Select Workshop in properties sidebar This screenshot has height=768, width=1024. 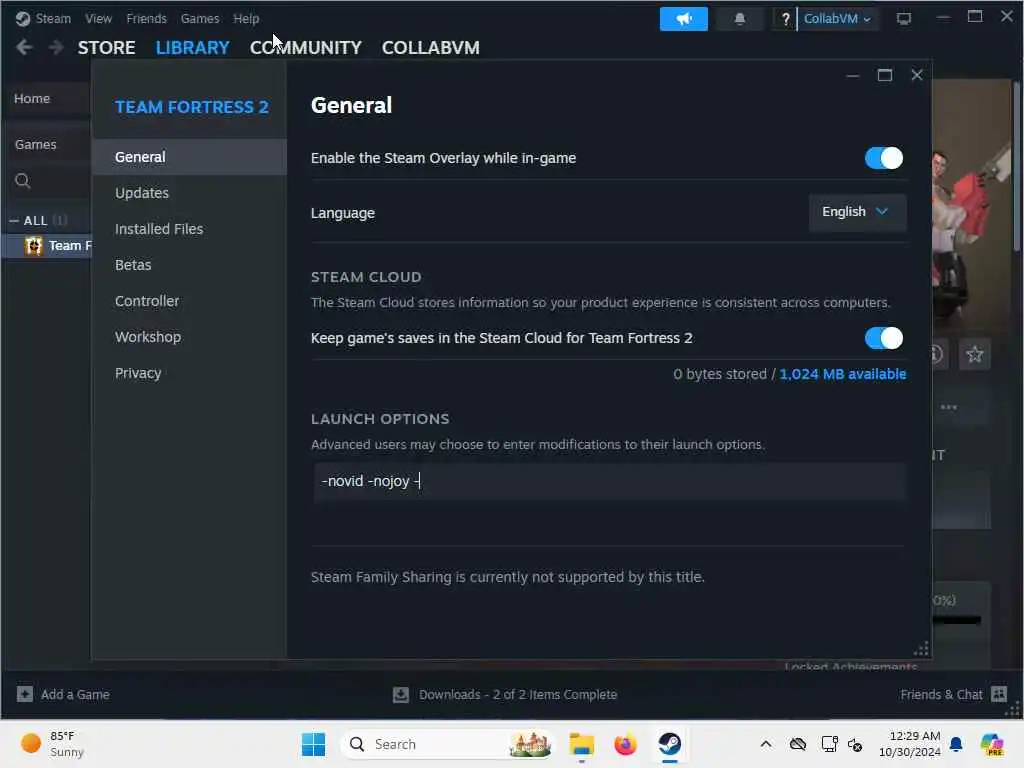coord(189,337)
